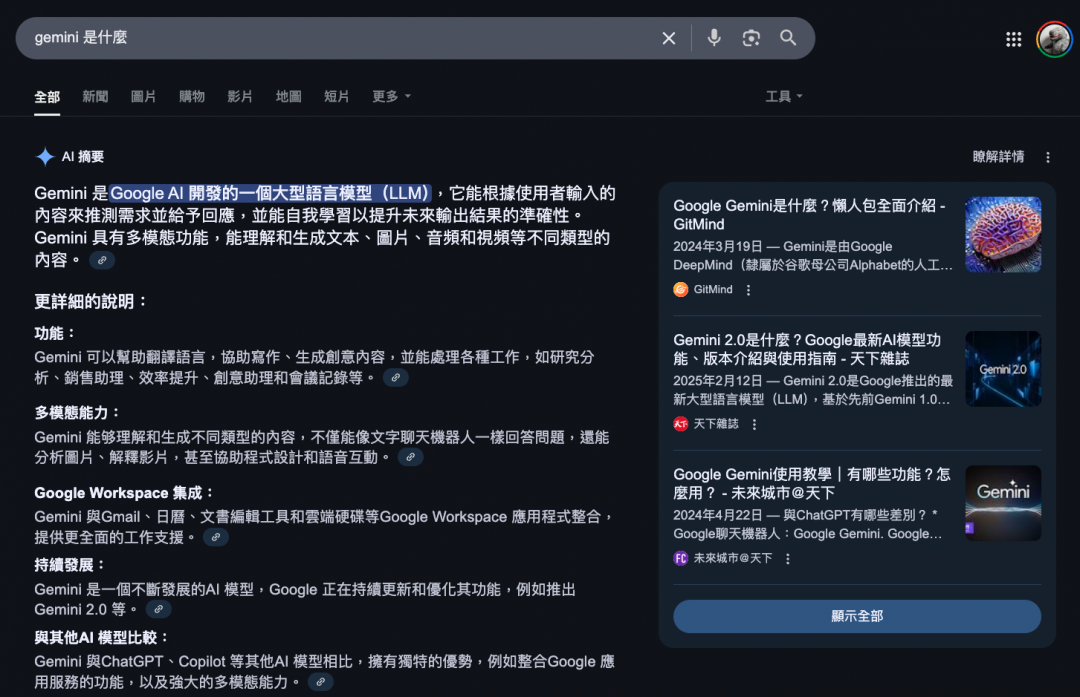The height and width of the screenshot is (697, 1080).
Task: Expand the 更多 search filter dropdown
Action: 391,96
